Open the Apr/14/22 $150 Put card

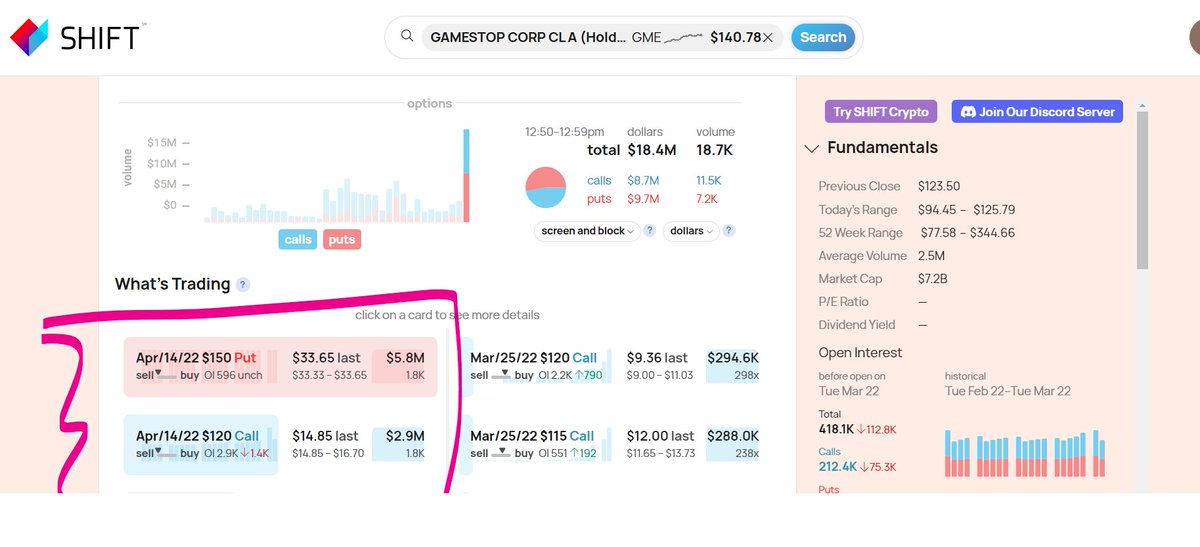tap(281, 366)
